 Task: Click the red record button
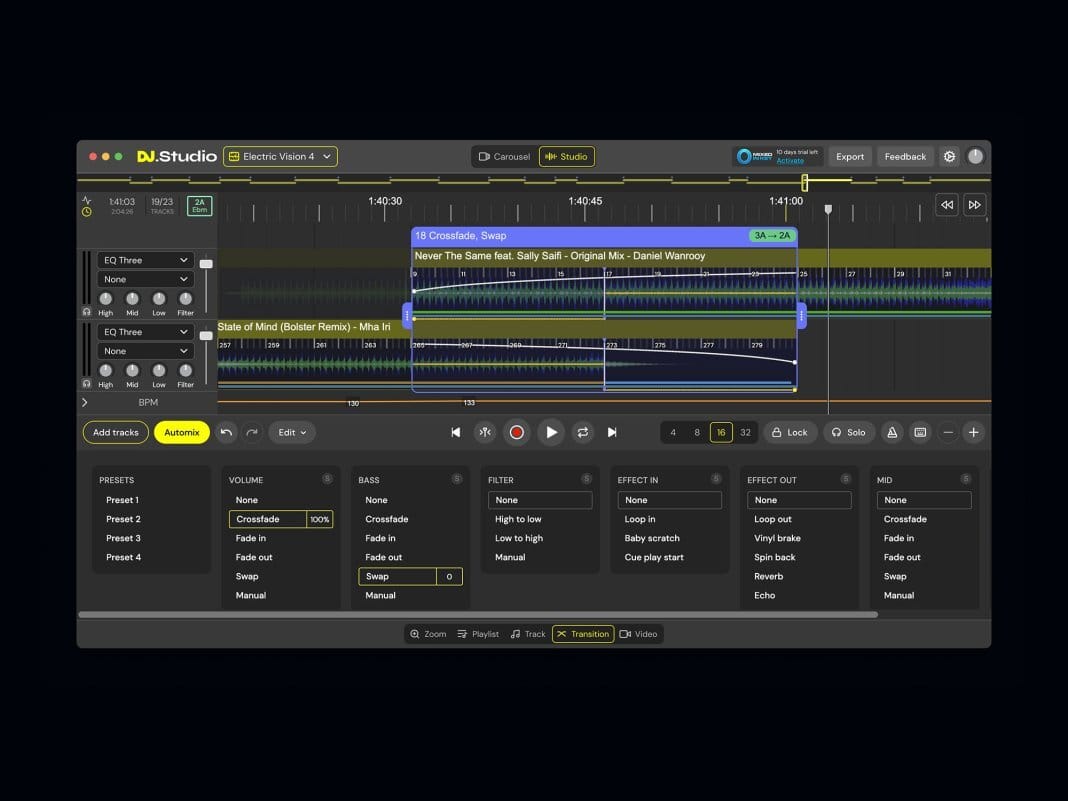(516, 432)
